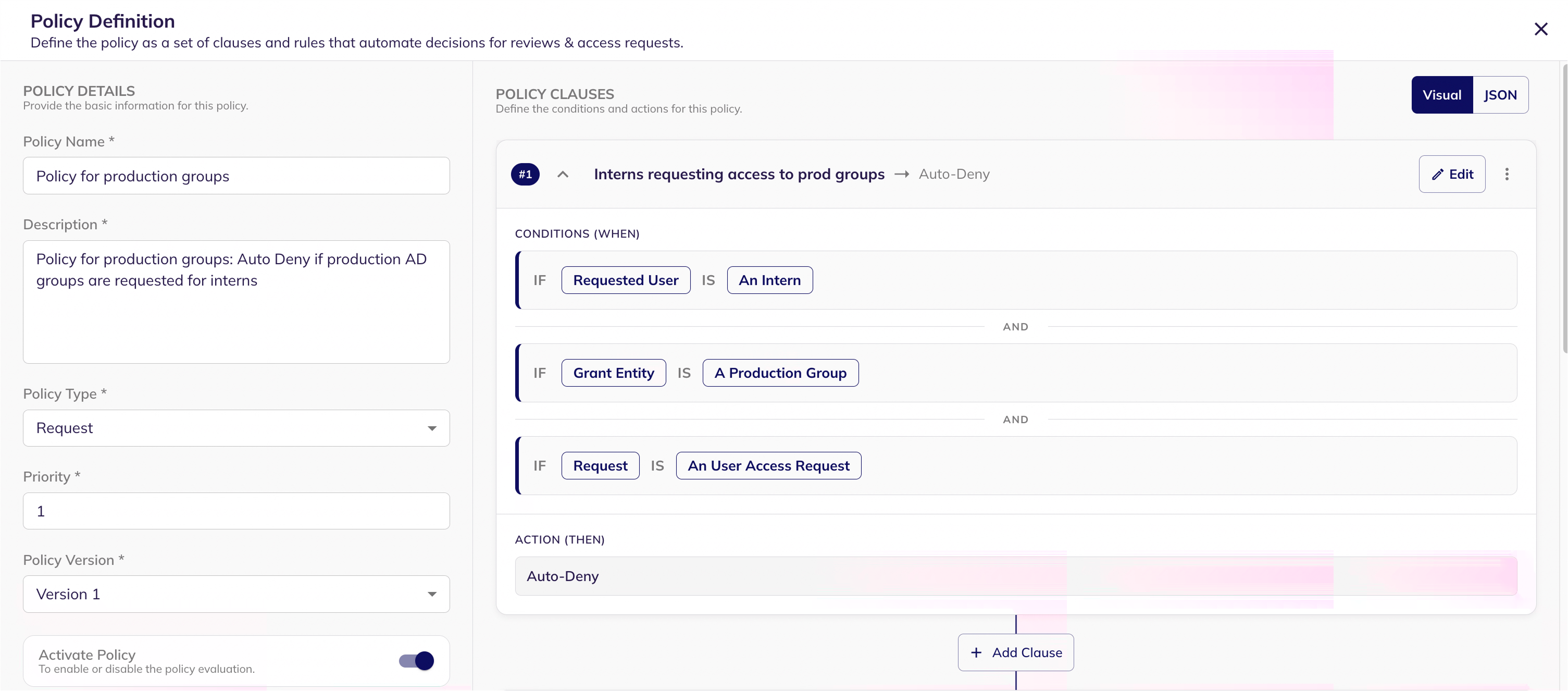Click the #1 clause number badge

point(525,175)
